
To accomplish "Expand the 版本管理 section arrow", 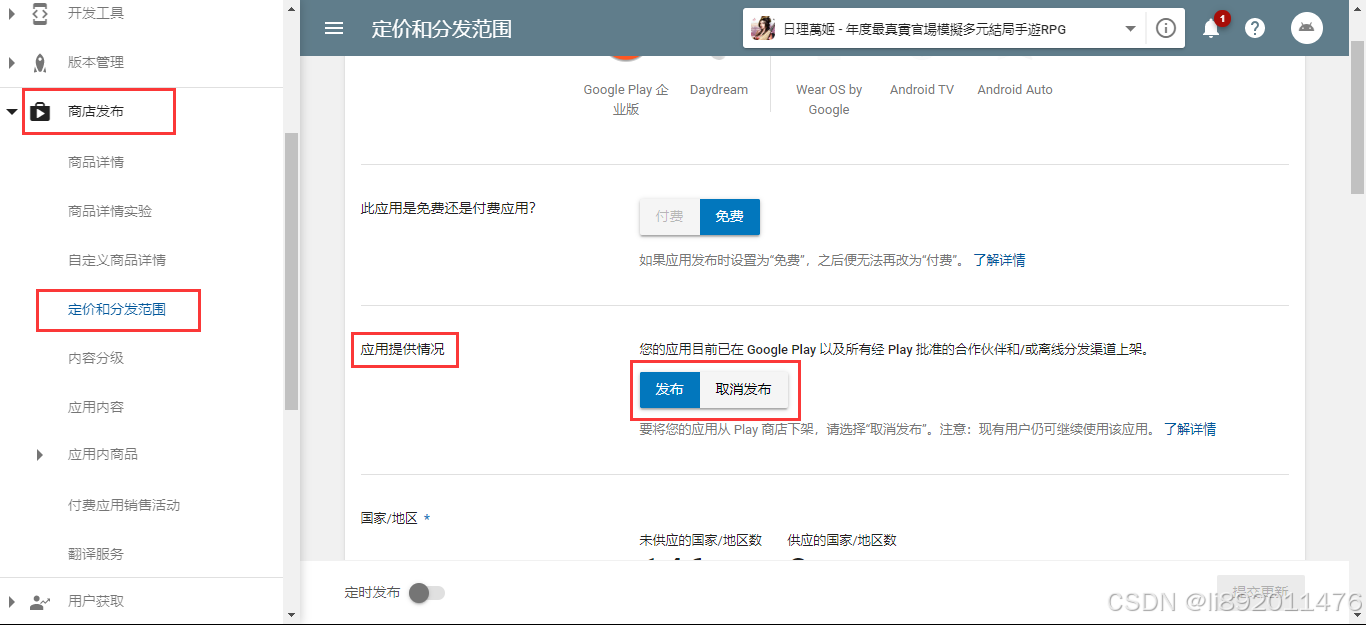I will 12,62.
